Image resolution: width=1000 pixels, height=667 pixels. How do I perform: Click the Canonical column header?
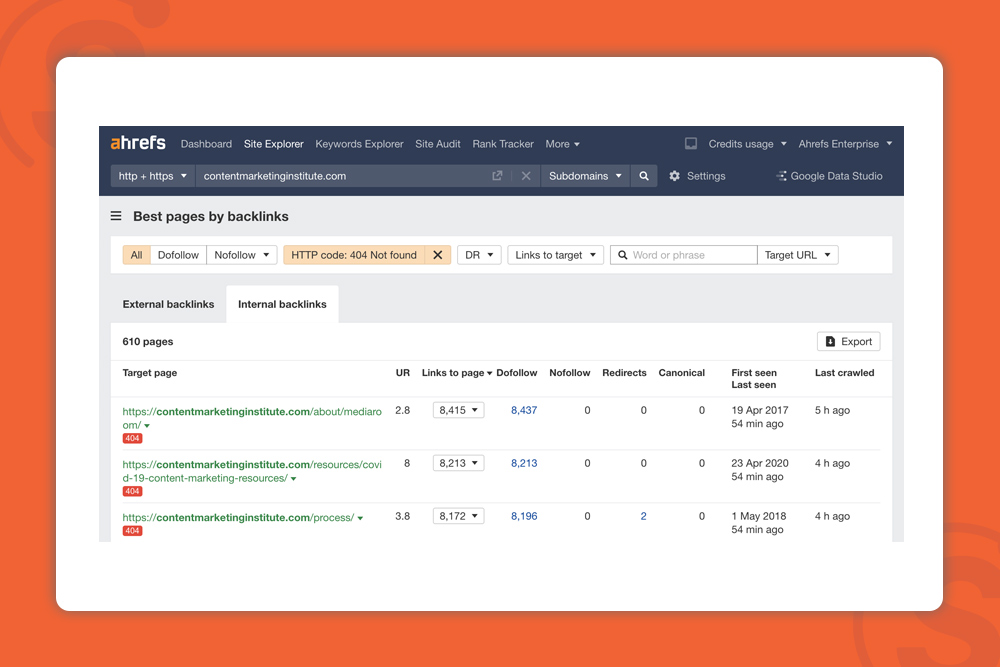pyautogui.click(x=682, y=373)
